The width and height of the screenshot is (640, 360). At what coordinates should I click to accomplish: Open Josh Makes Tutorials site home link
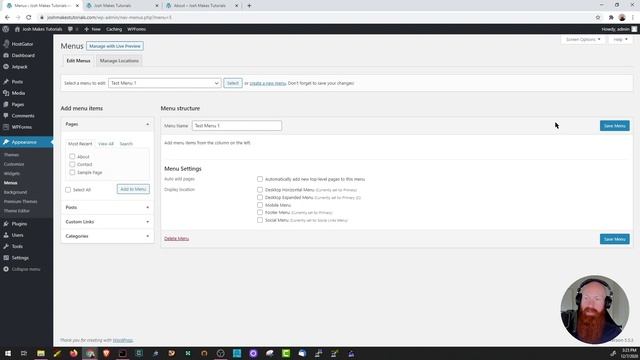tap(39, 29)
